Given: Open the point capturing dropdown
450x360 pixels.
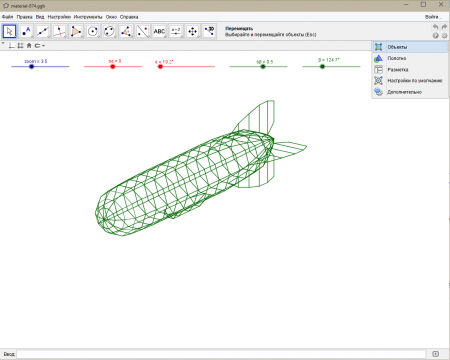Looking at the screenshot, I should click(x=40, y=46).
